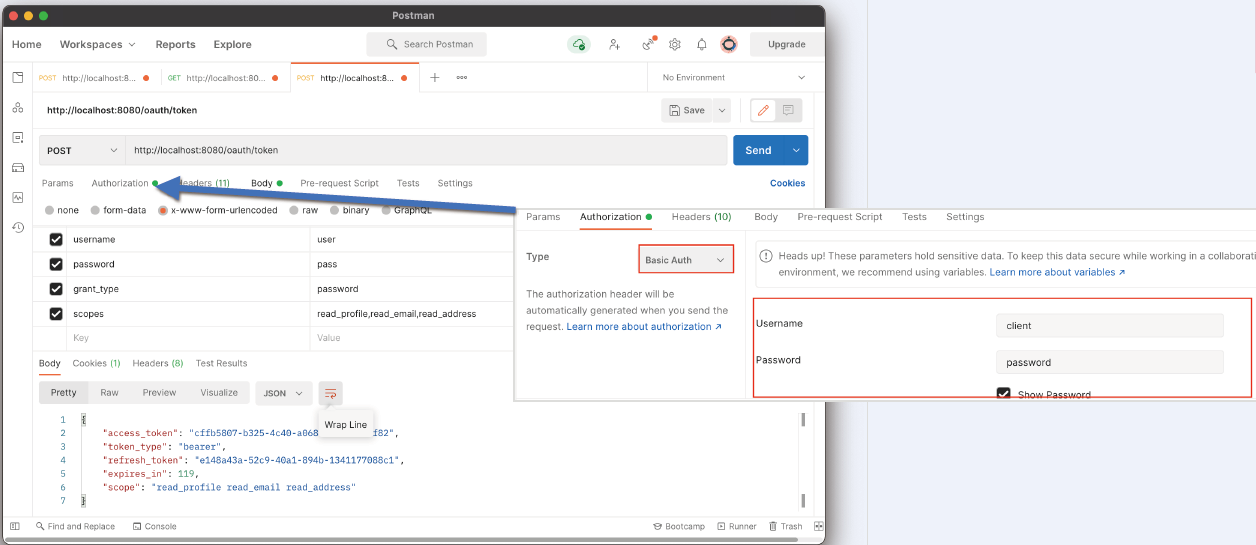Click the satellite capture requests icon
The width and height of the screenshot is (1256, 545).
[x=648, y=44]
